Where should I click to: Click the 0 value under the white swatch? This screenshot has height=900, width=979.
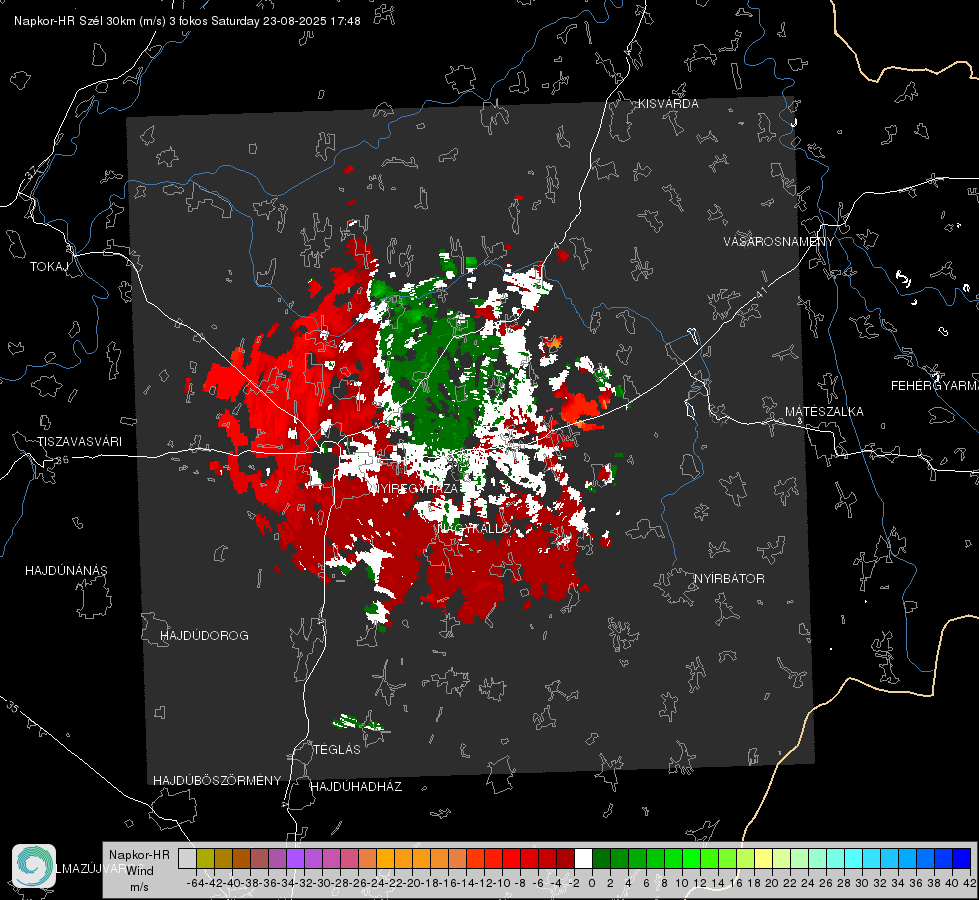pyautogui.click(x=591, y=883)
